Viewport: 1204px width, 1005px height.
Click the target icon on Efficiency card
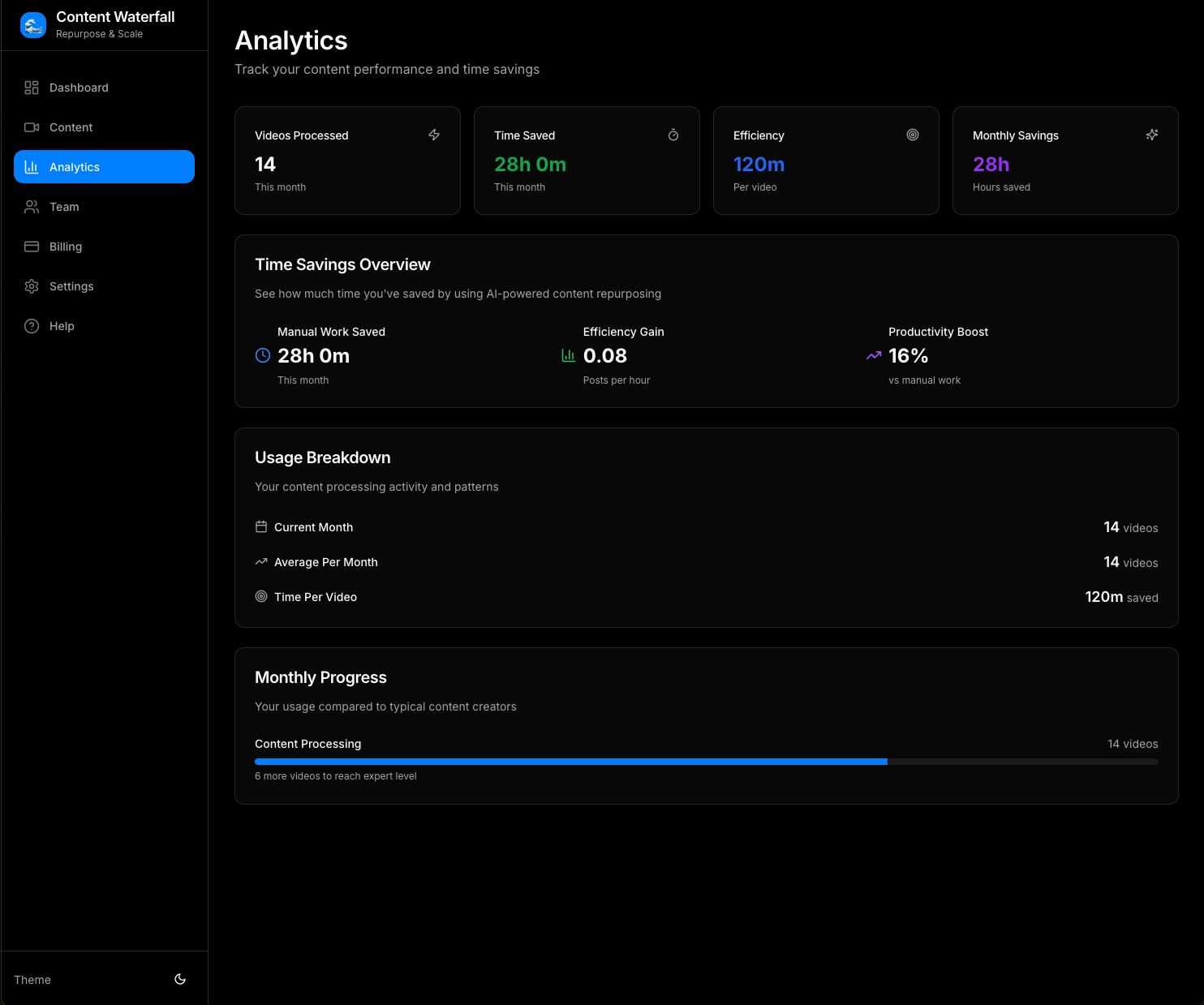pyautogui.click(x=913, y=135)
